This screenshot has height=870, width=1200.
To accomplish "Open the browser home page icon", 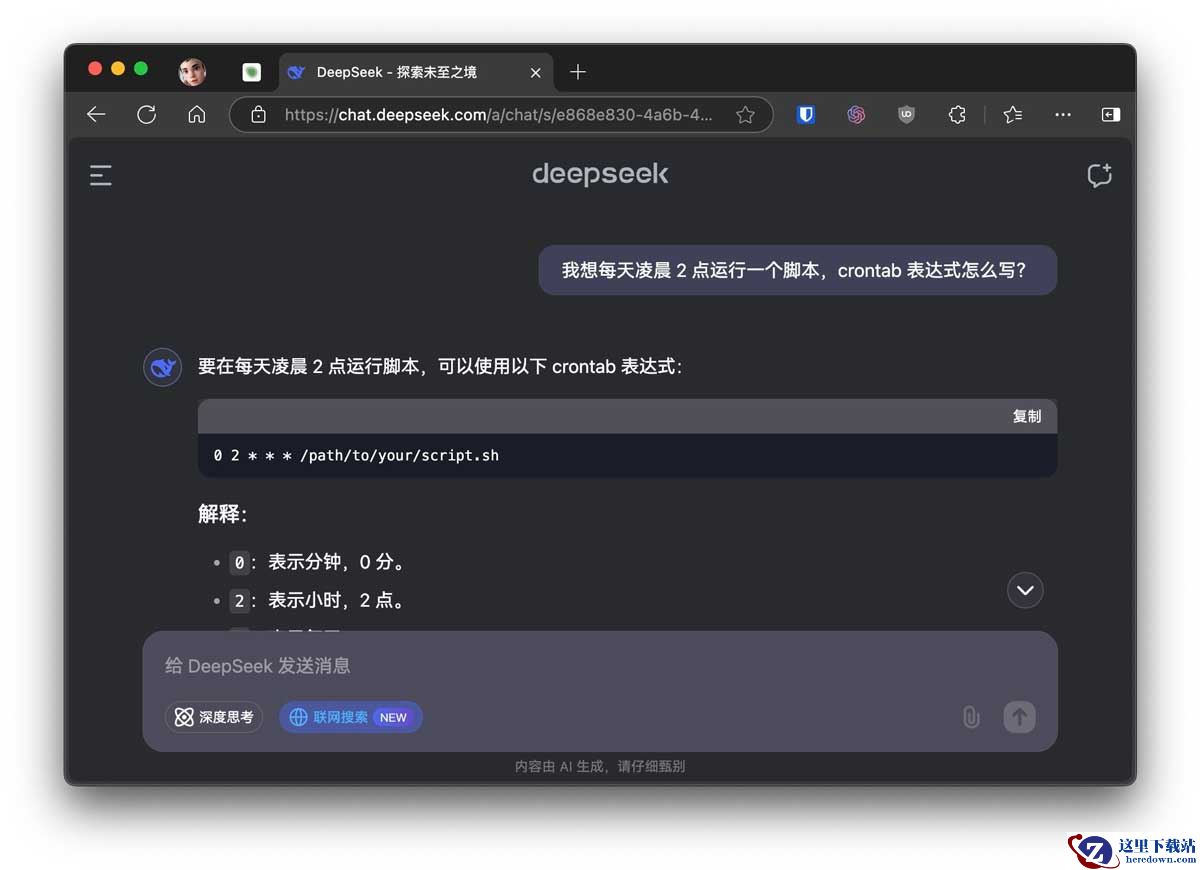I will pos(197,115).
